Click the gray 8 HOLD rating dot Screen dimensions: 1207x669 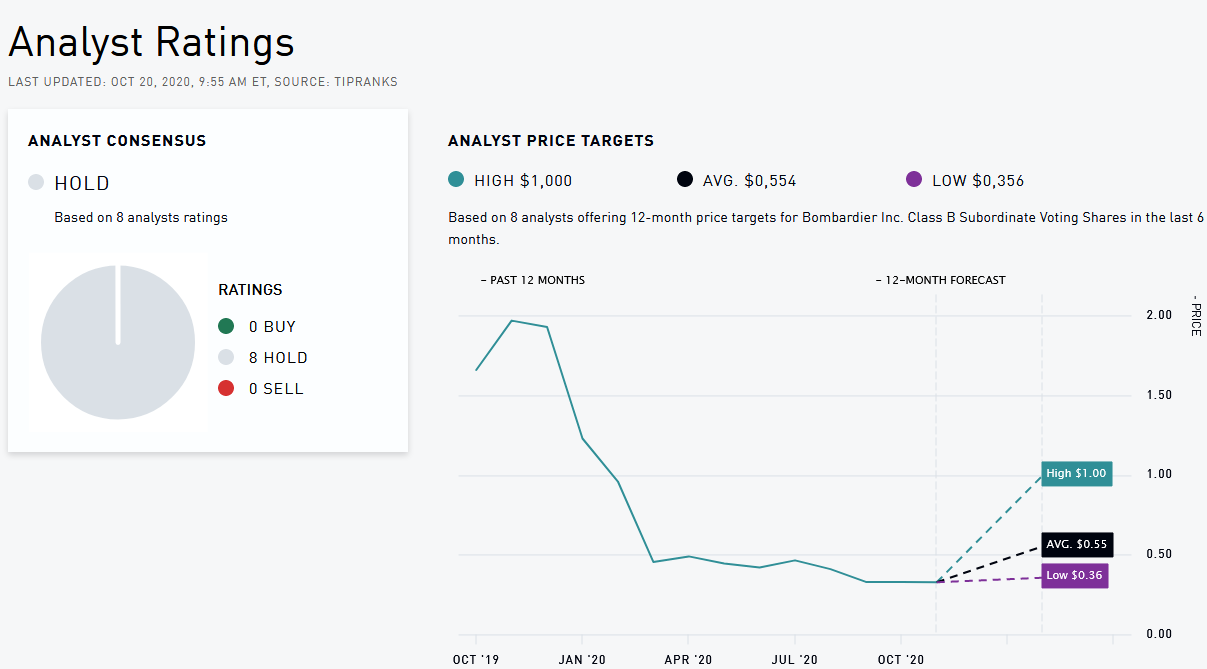[x=226, y=357]
